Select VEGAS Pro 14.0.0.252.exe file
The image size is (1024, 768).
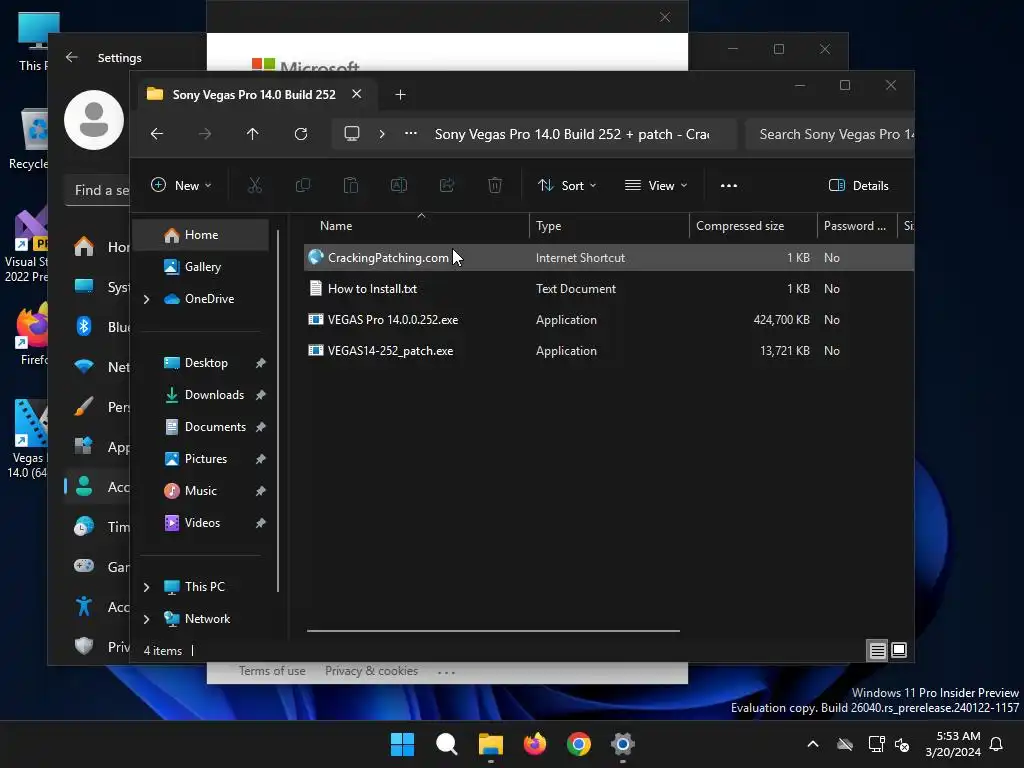click(609, 320)
